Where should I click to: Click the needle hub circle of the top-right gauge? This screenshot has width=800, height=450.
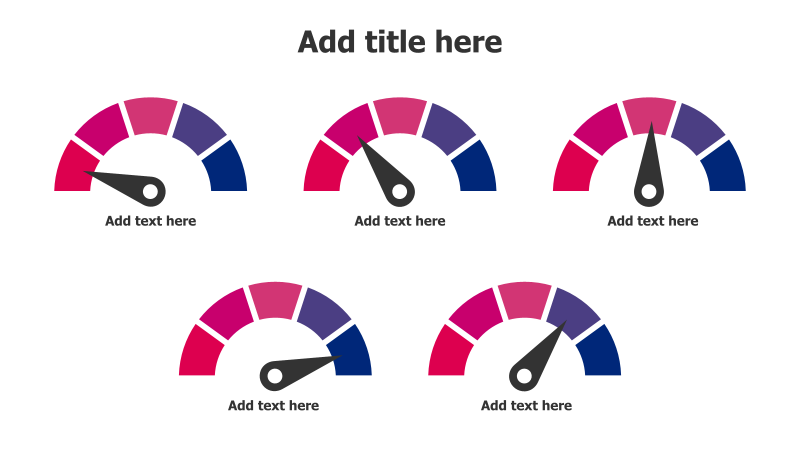649,192
